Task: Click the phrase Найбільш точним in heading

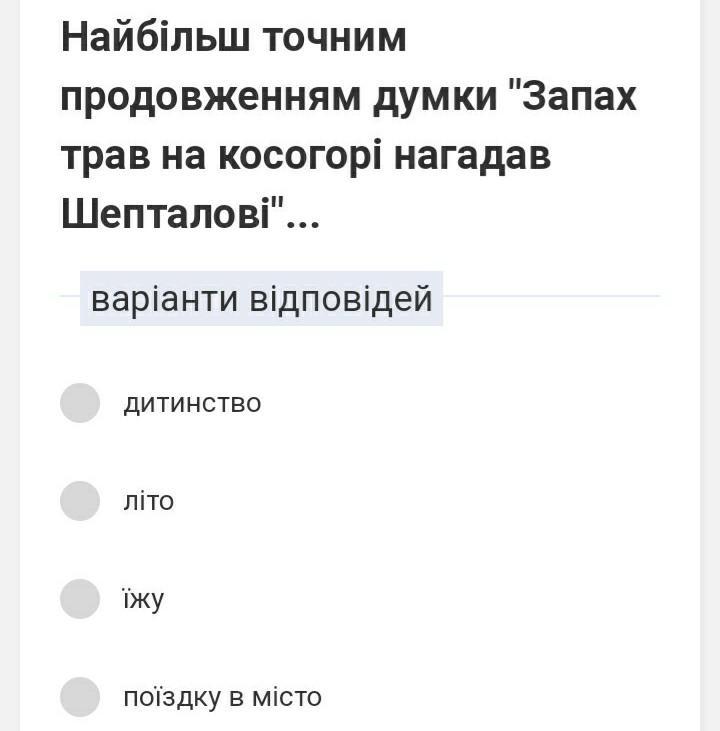Action: 234,39
